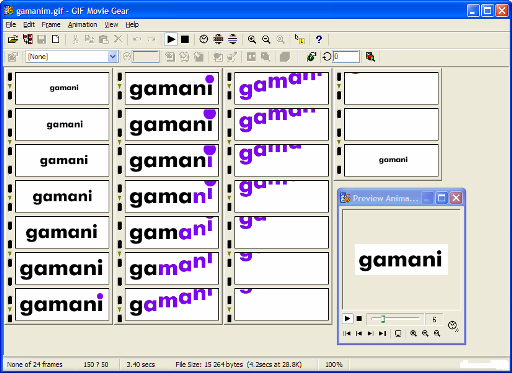Click the grayed-out Undo arrow
Viewport: 512px width, 373px height.
point(137,39)
